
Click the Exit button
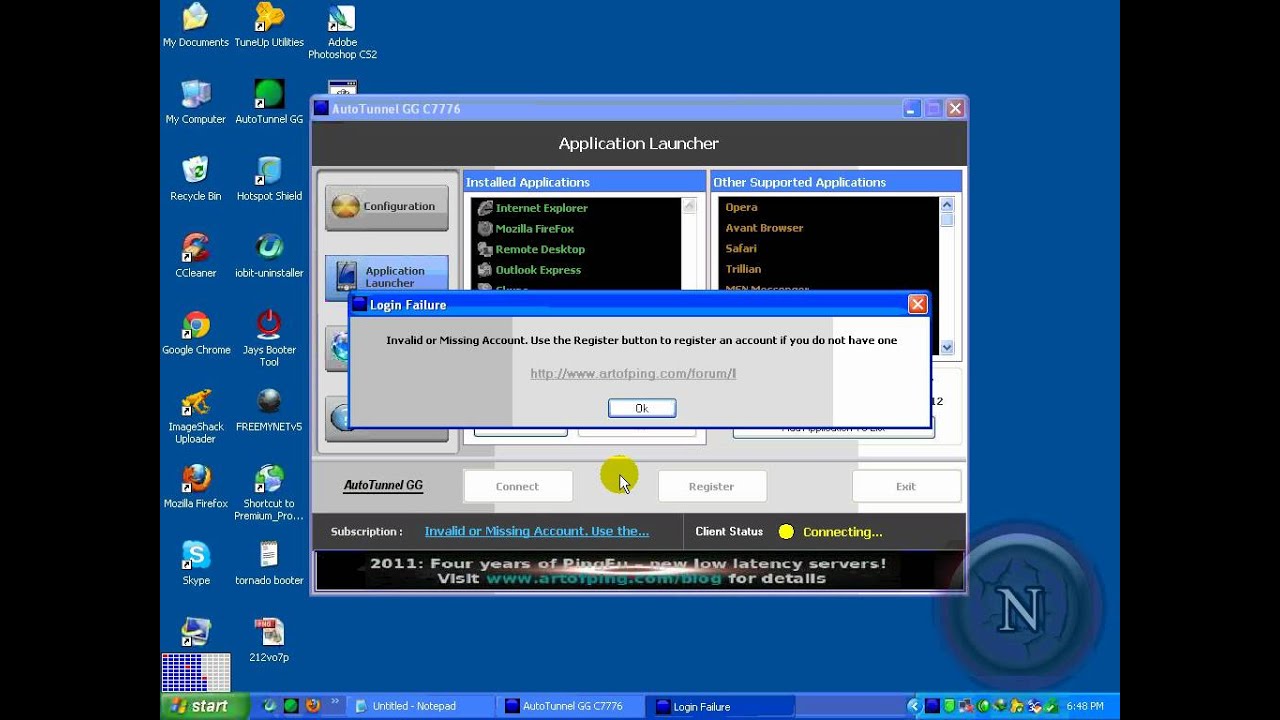(x=906, y=486)
